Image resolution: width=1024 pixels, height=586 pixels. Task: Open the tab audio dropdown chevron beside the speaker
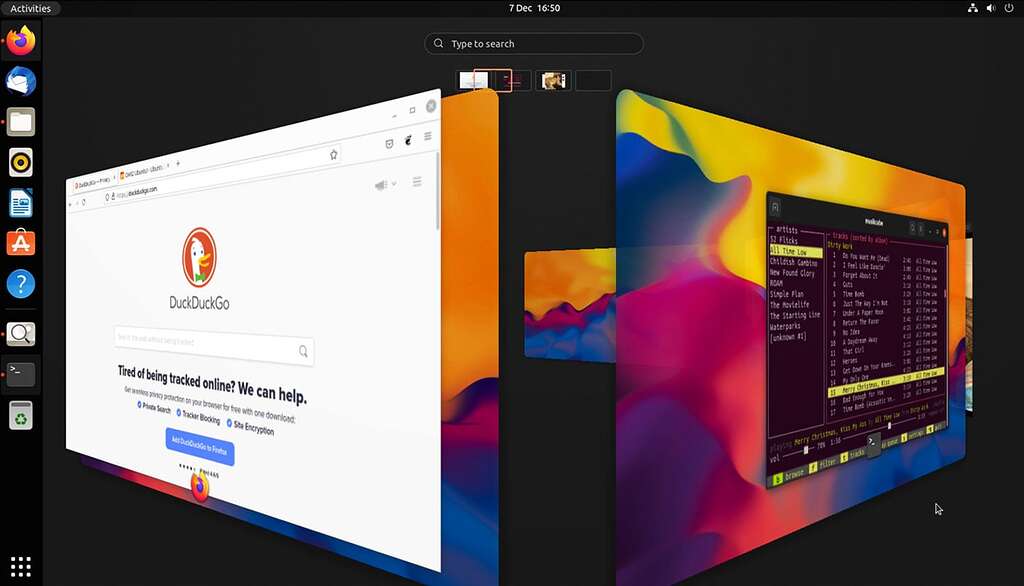(x=394, y=184)
